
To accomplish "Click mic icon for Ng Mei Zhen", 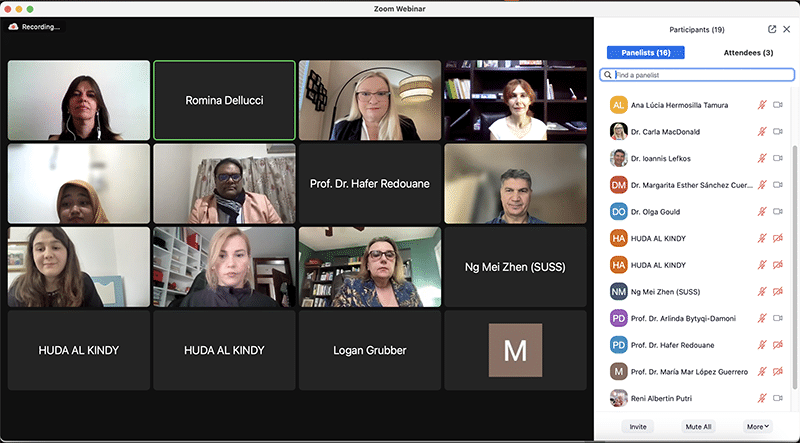I will [x=762, y=291].
